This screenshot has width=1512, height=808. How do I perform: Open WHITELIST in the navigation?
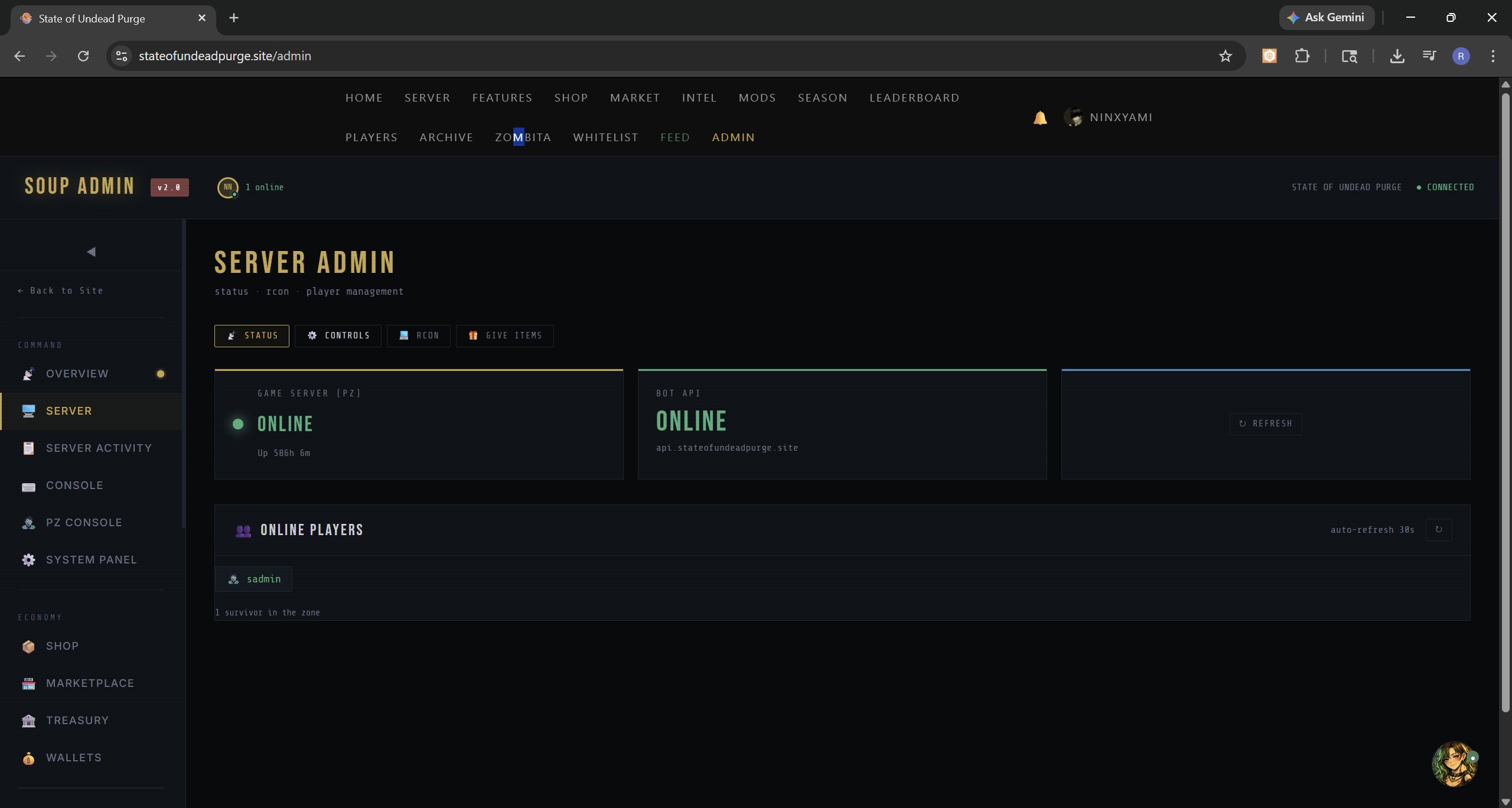605,138
